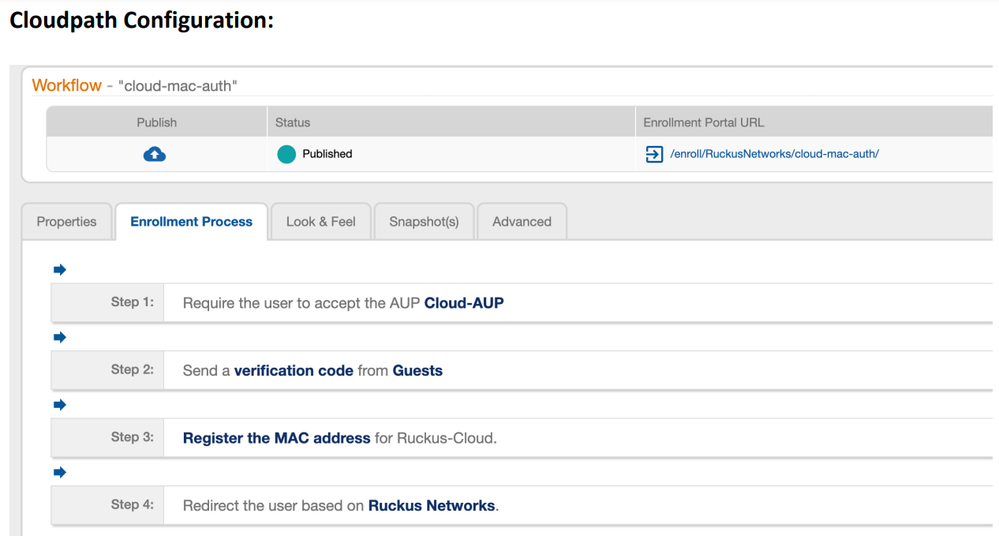
Task: Open the /enroll/RuckusNetworks/cloud-mac-auth/ URL link
Action: [774, 154]
